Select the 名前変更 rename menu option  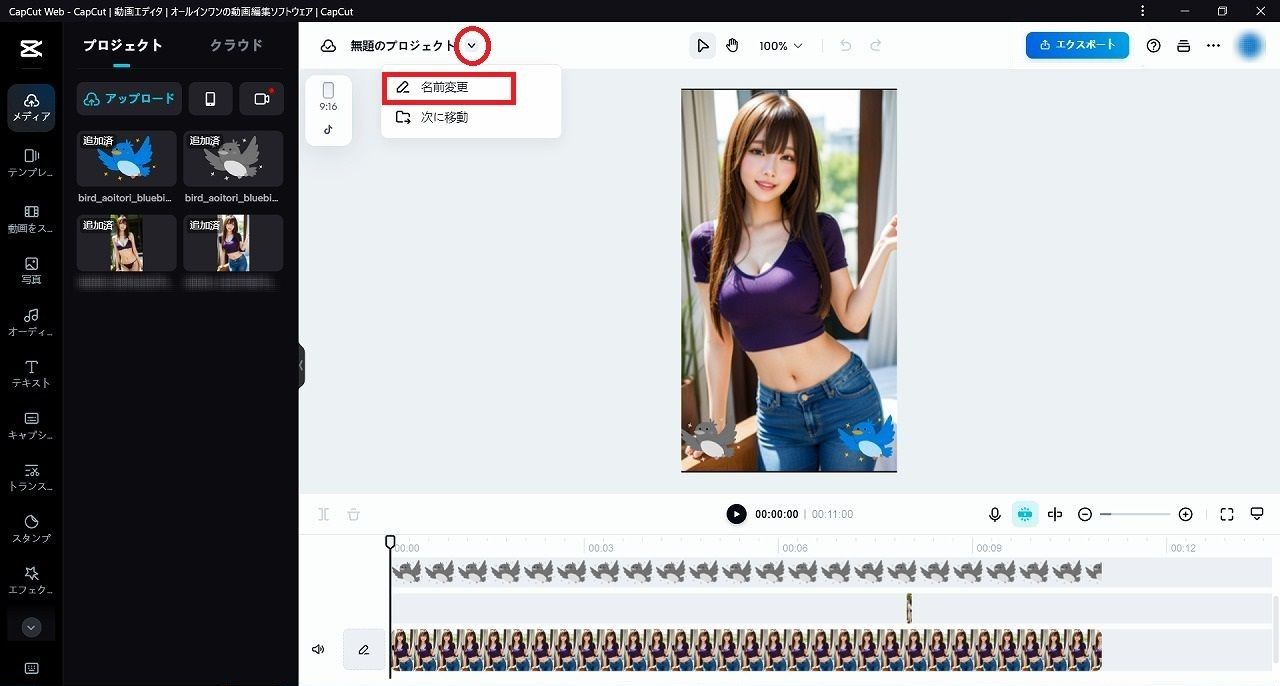[448, 88]
